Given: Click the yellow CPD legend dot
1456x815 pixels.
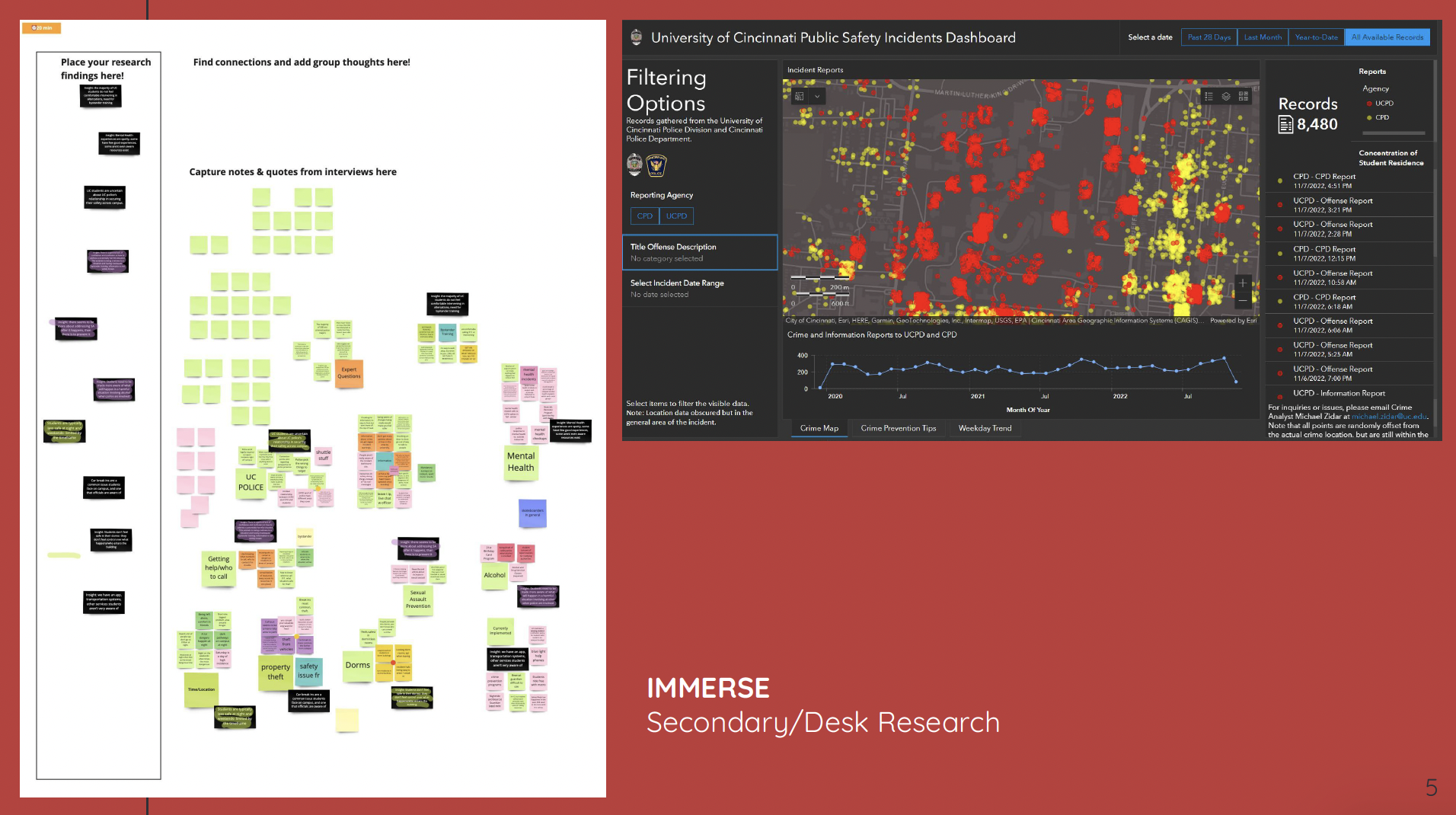Looking at the screenshot, I should [x=1369, y=118].
